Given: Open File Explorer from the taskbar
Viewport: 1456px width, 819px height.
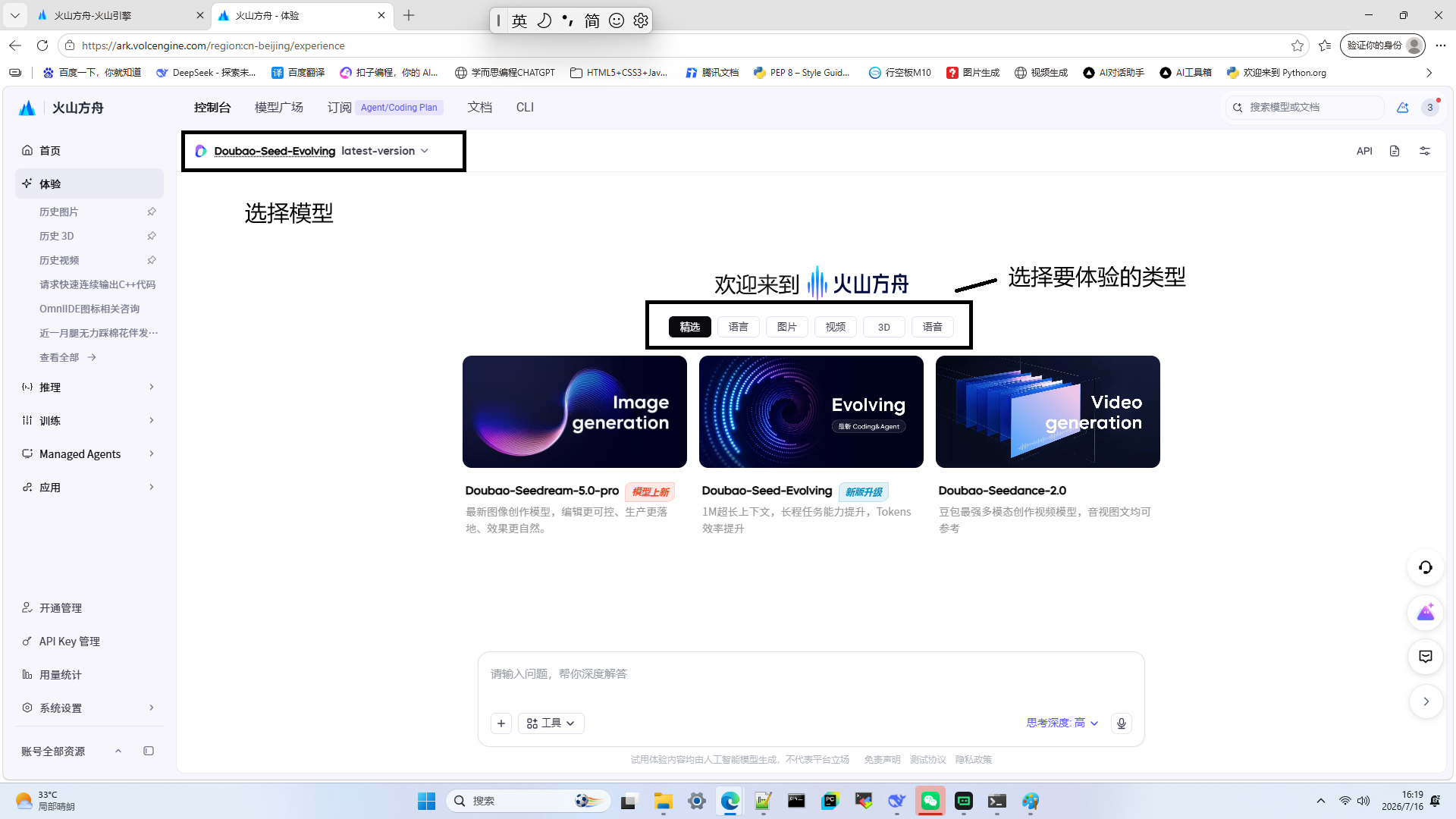Looking at the screenshot, I should 664,801.
